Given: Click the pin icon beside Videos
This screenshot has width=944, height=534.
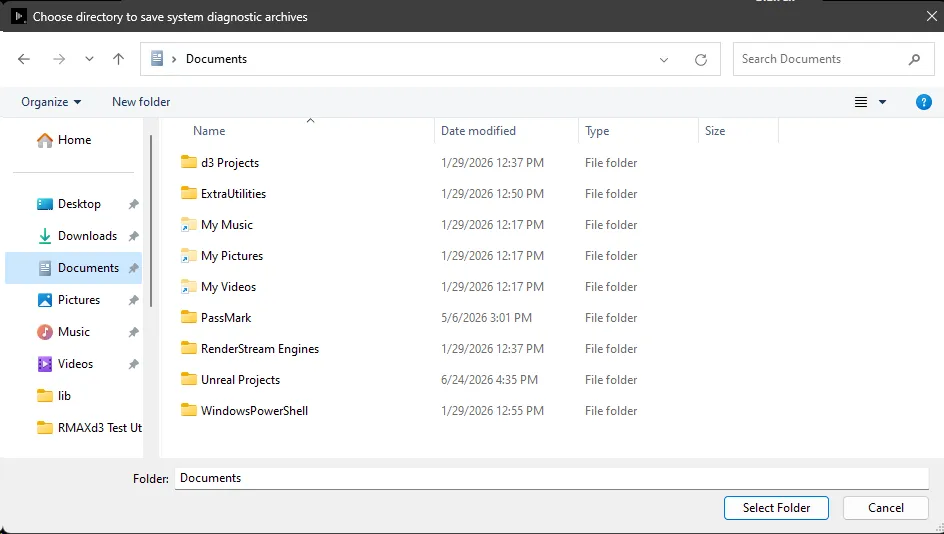Looking at the screenshot, I should 134,364.
